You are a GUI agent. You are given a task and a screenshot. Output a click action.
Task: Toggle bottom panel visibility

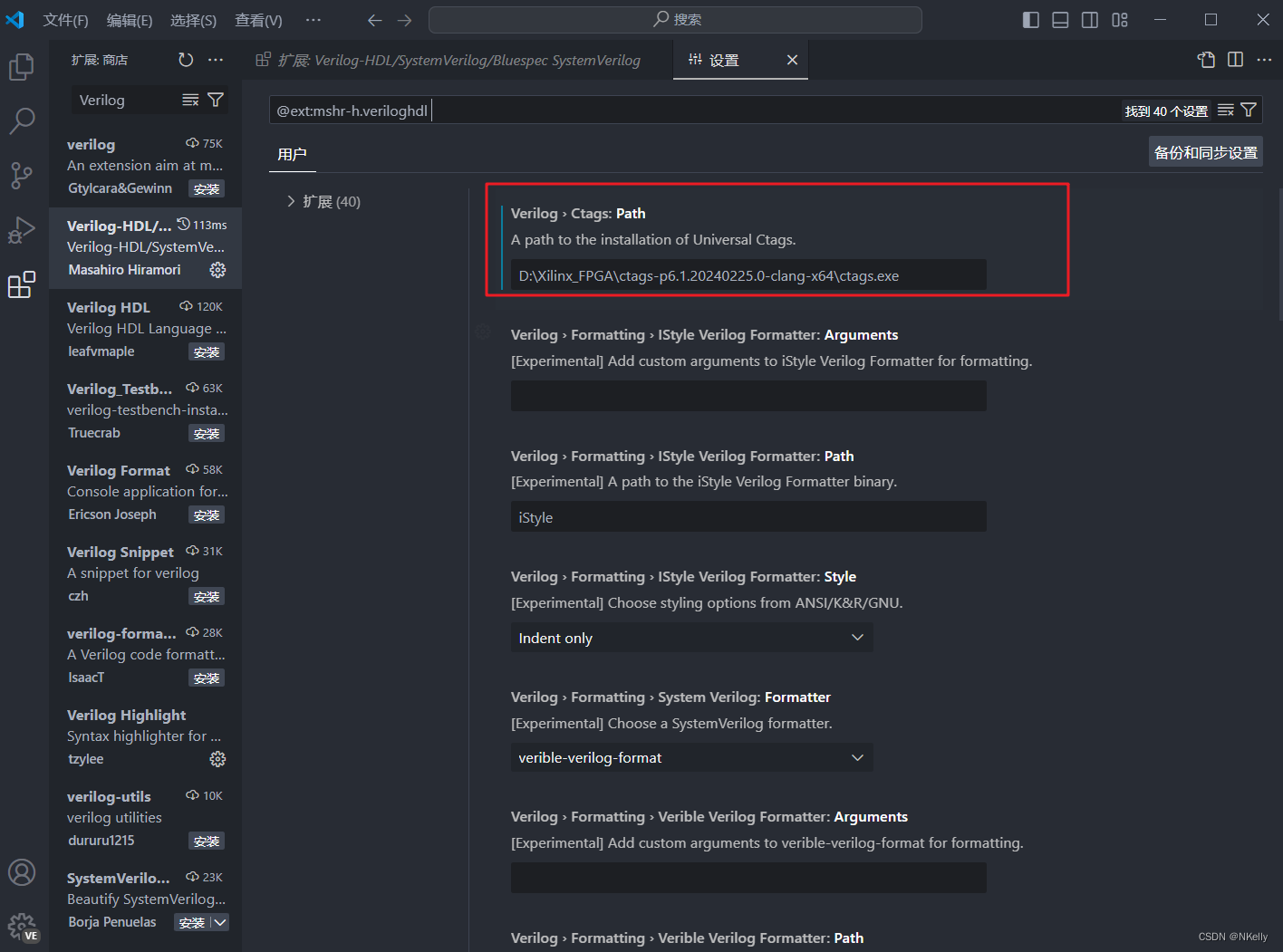coord(1060,20)
